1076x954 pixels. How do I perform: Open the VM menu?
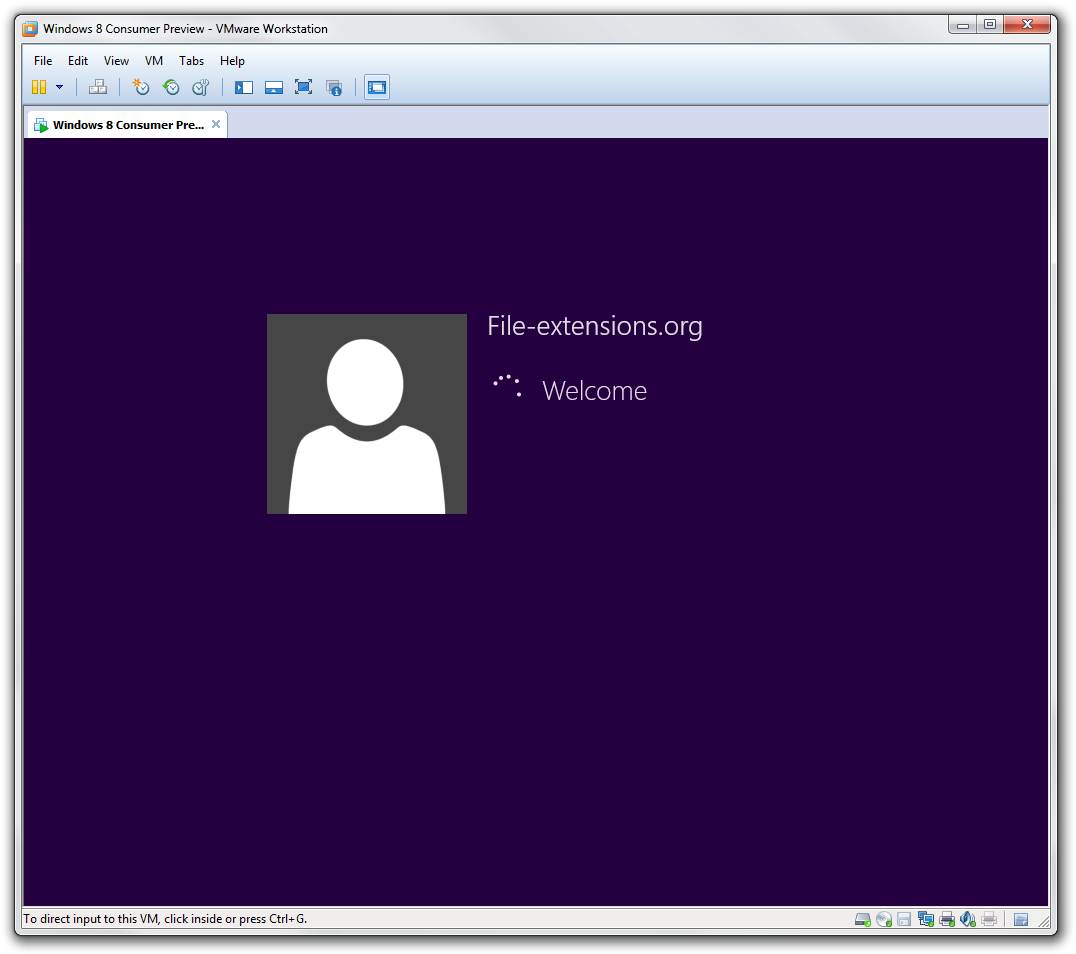[153, 61]
